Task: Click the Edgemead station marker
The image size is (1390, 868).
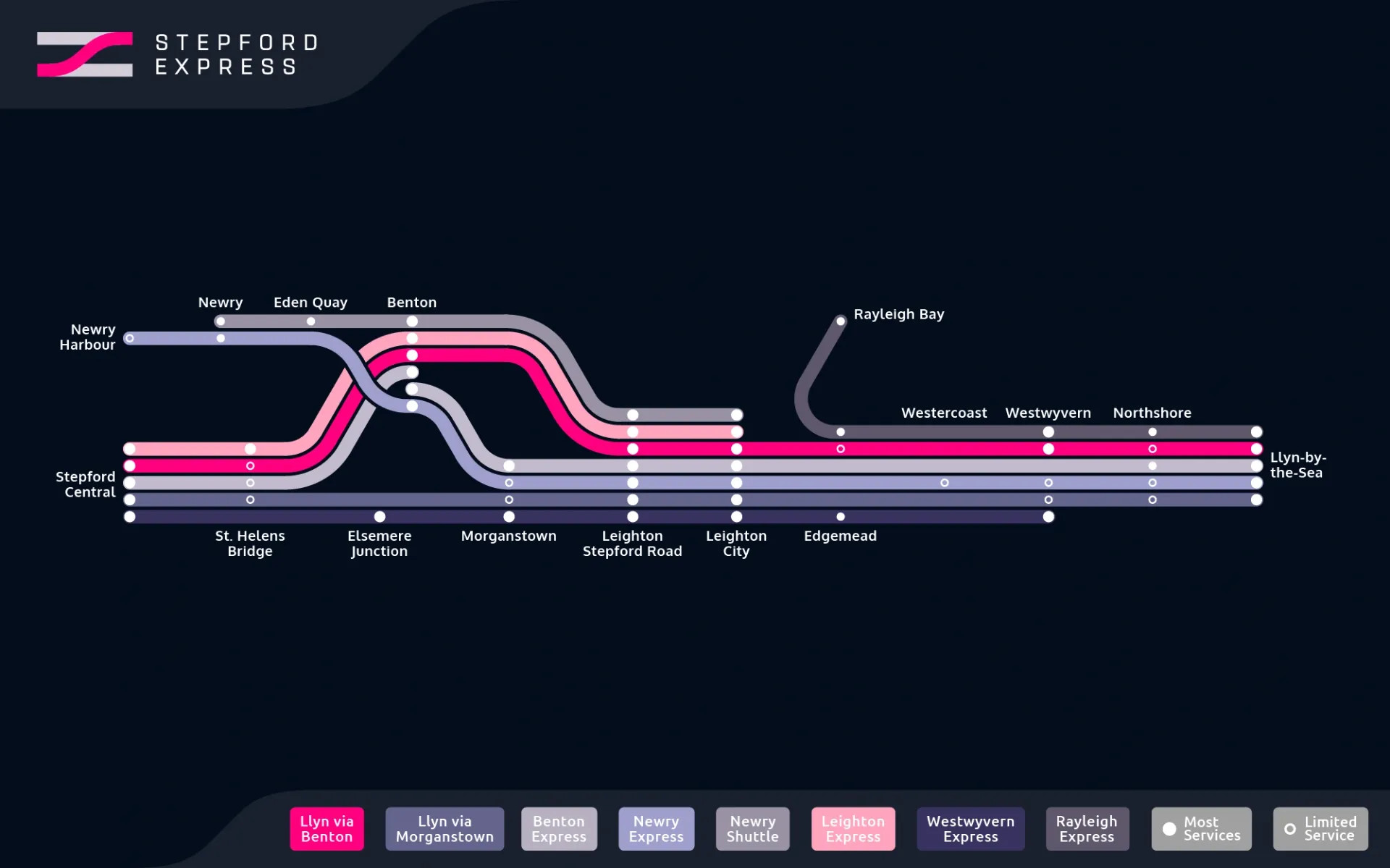Action: tap(841, 516)
